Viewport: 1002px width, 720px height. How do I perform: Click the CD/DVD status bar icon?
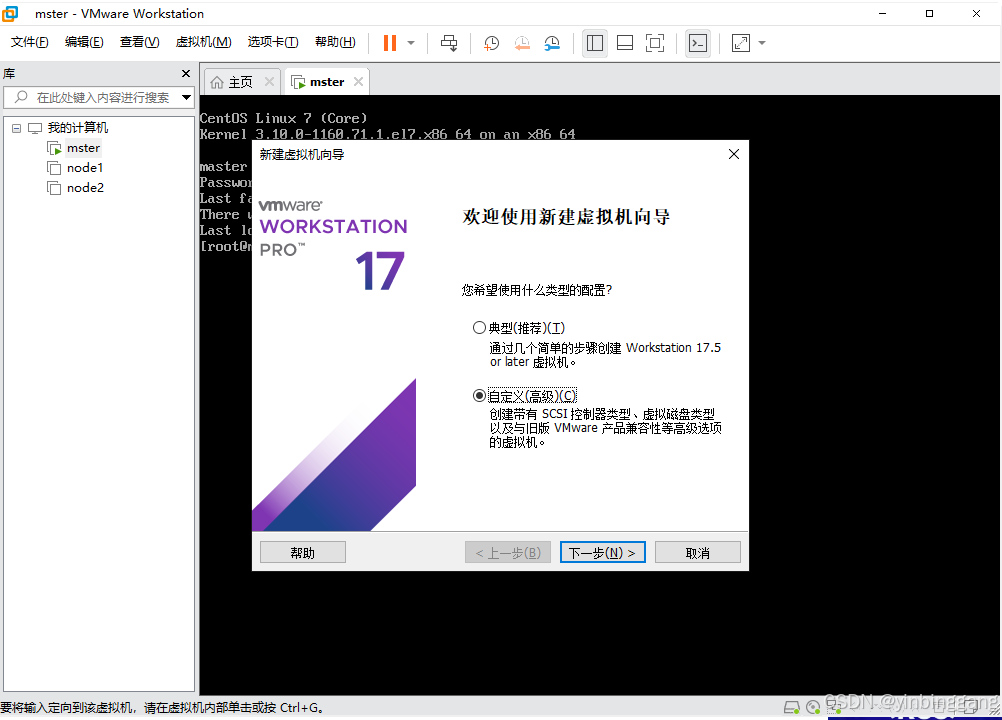813,707
